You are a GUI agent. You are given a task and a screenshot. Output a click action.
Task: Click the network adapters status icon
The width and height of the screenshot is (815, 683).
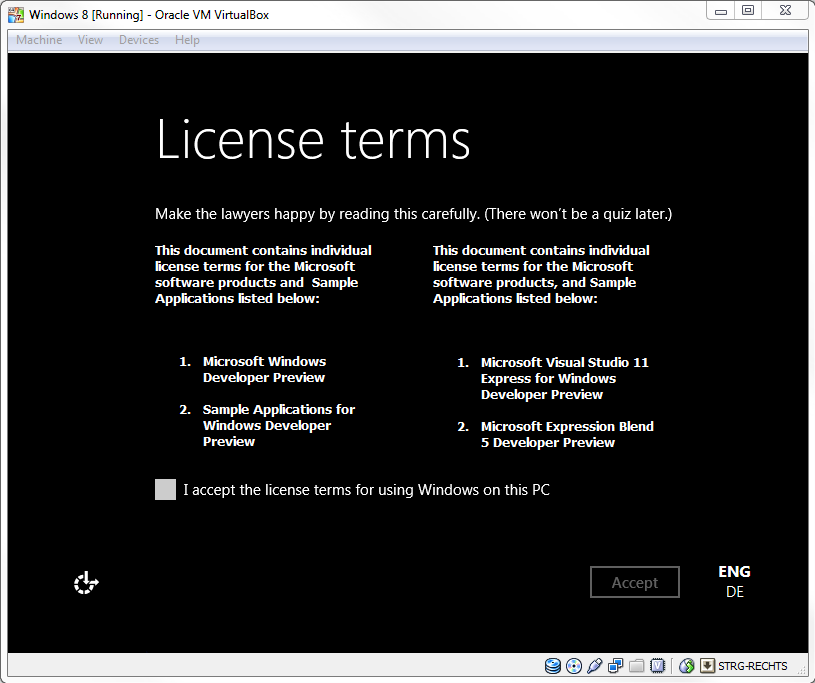(x=616, y=666)
